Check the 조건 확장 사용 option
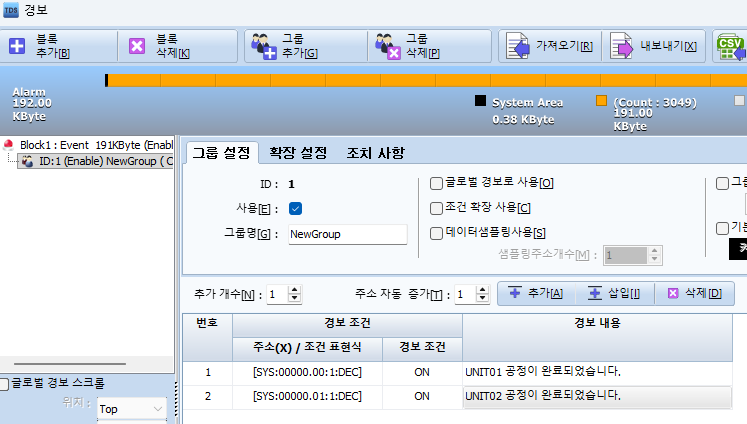Image resolution: width=747 pixels, height=424 pixels. click(436, 208)
